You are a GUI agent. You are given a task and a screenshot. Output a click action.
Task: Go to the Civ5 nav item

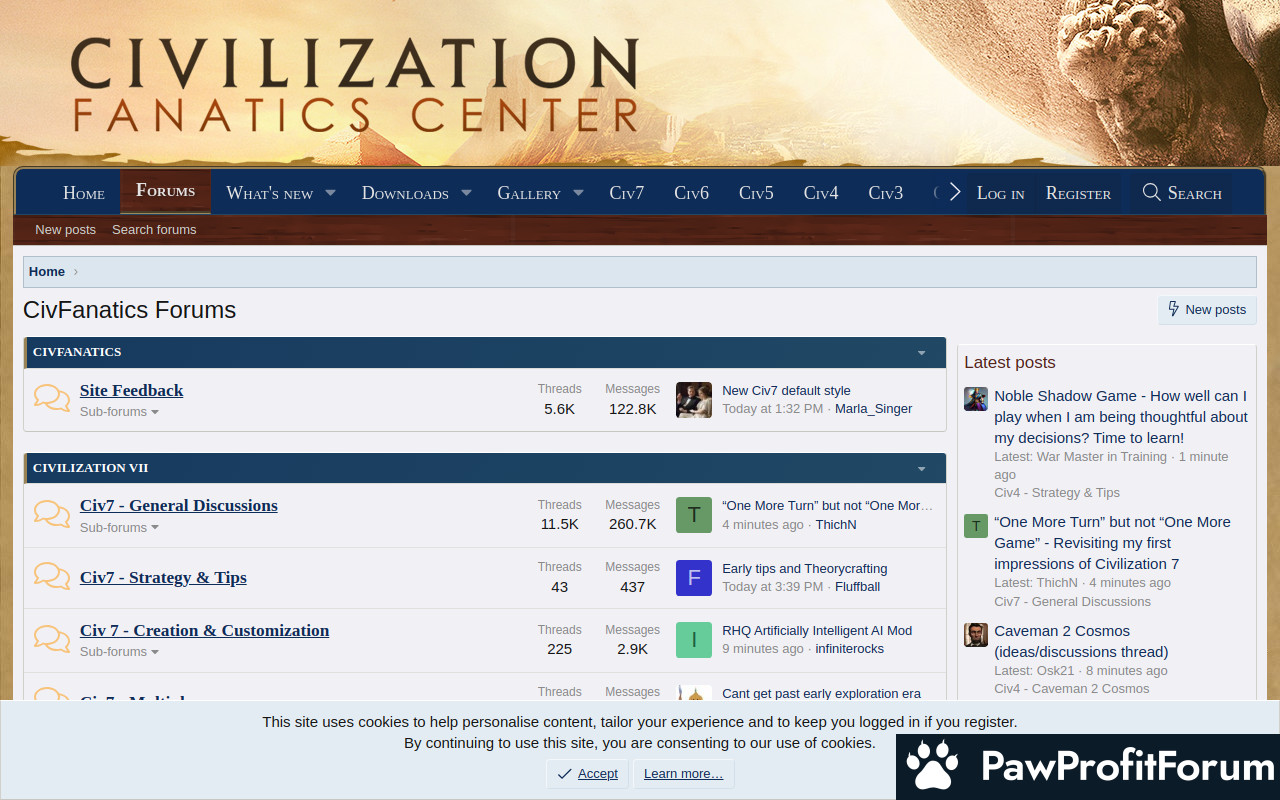pyautogui.click(x=756, y=193)
